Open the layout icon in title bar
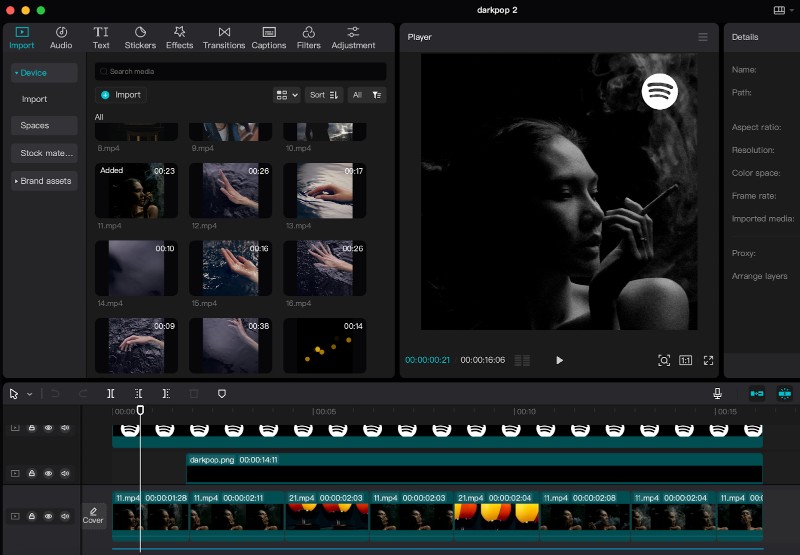Viewport: 800px width, 555px height. click(x=779, y=10)
